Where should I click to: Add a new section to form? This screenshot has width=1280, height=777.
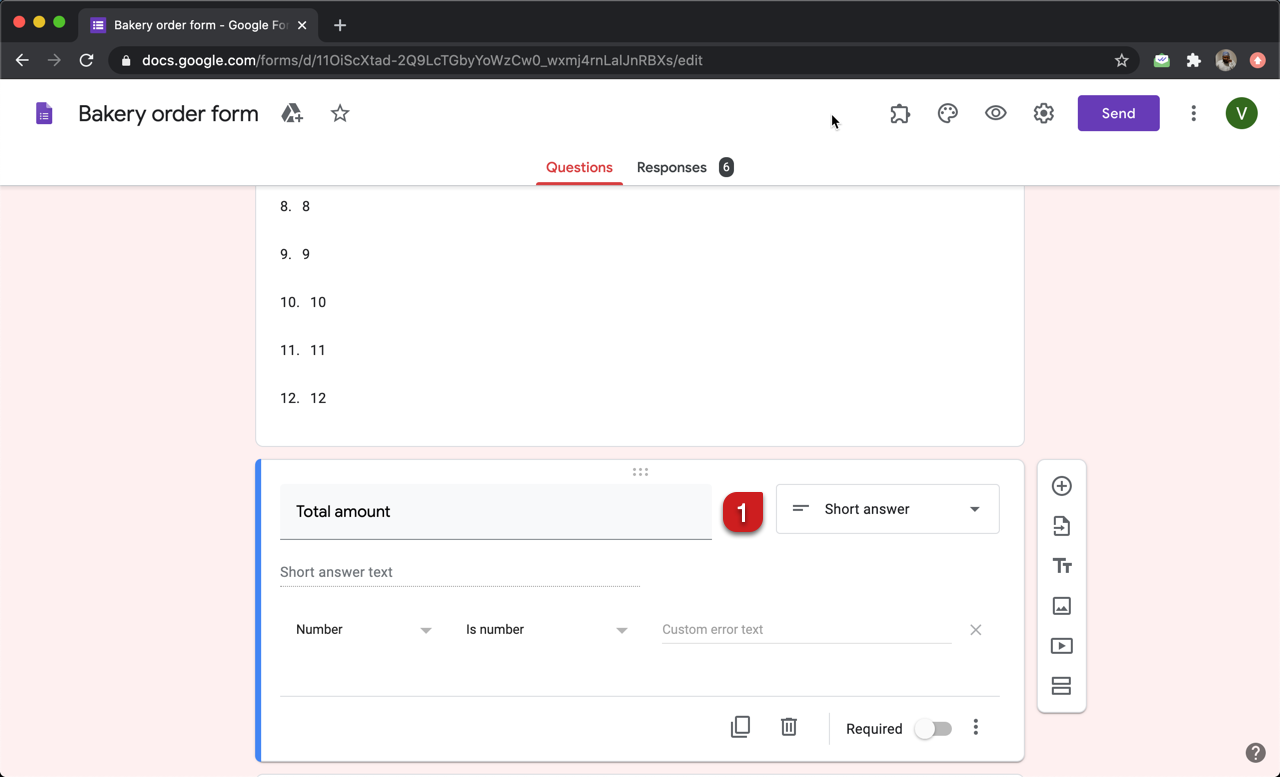pyautogui.click(x=1061, y=686)
